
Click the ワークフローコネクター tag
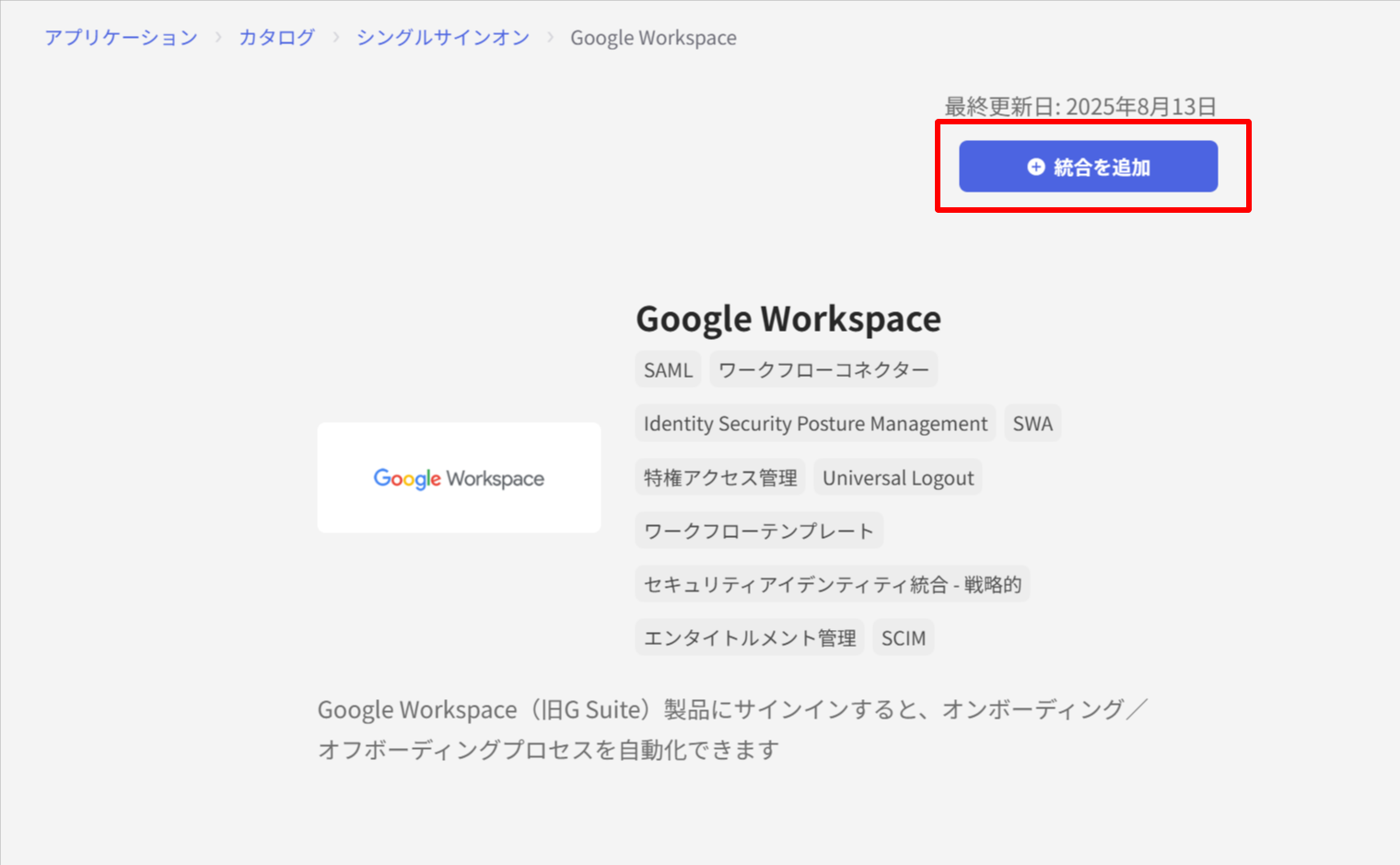[x=822, y=369]
